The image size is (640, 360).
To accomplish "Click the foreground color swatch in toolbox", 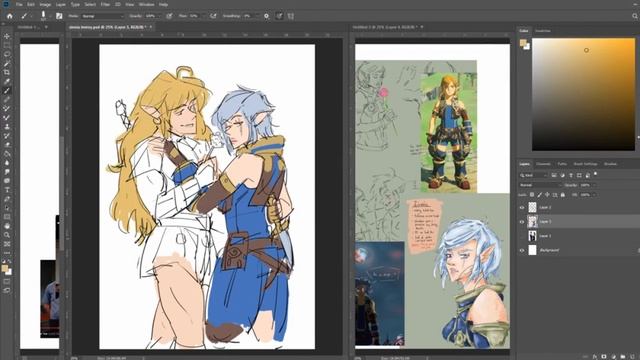I will tap(5, 268).
